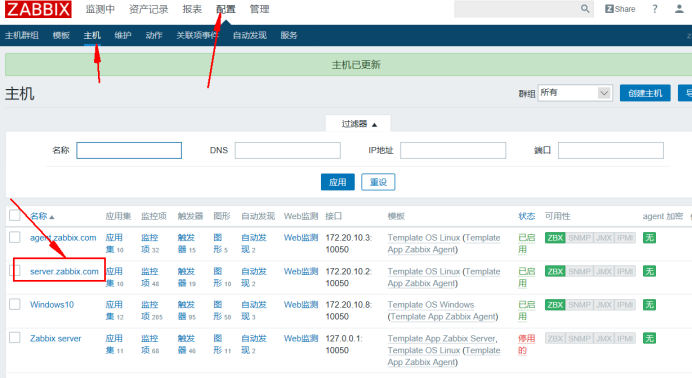Open the 监测中 top menu

coord(100,9)
